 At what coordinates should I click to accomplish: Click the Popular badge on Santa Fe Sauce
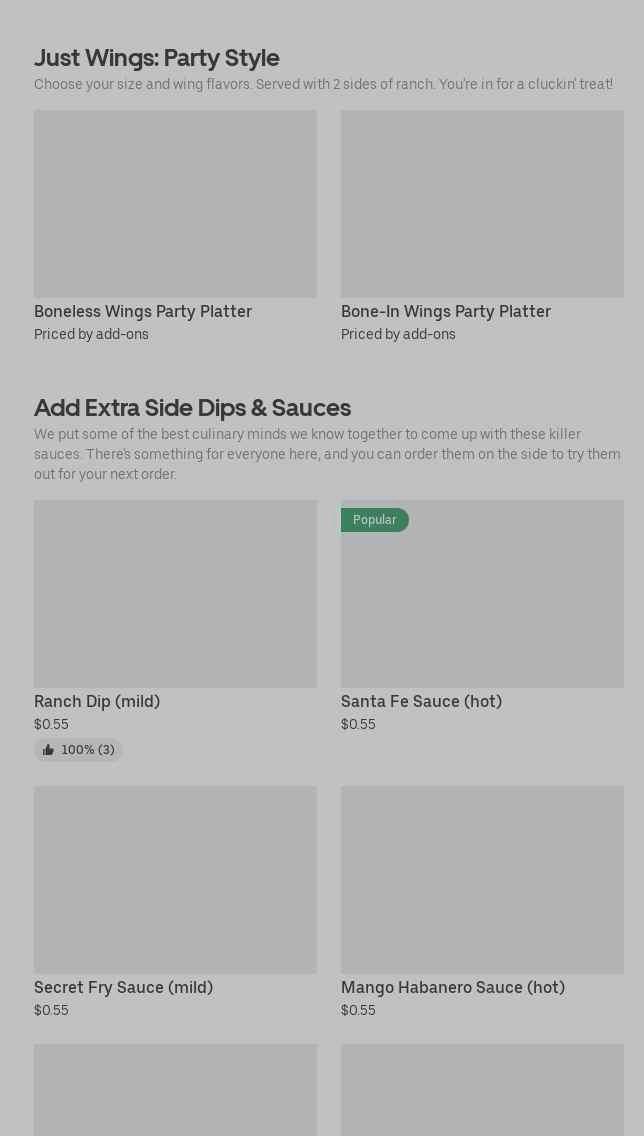tap(374, 520)
